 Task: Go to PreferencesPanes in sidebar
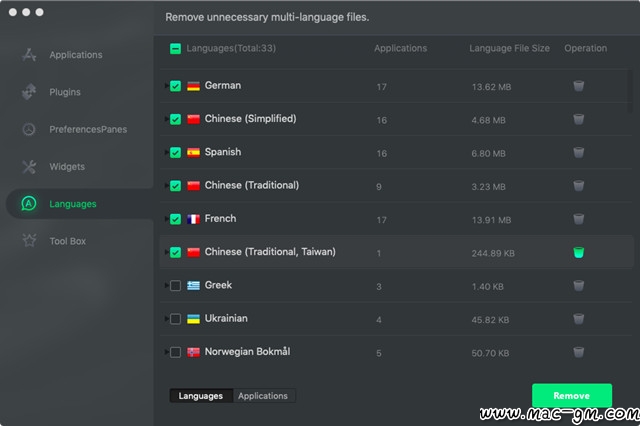87,129
